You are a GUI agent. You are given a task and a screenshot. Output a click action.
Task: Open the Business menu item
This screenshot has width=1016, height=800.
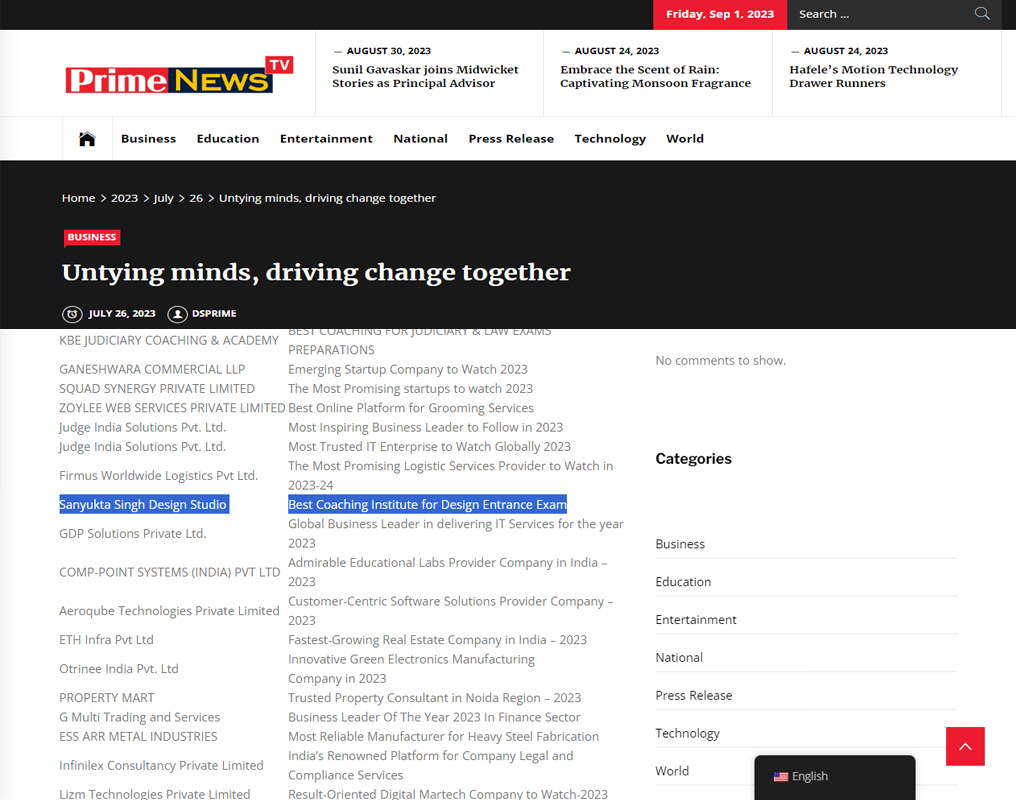click(x=148, y=139)
